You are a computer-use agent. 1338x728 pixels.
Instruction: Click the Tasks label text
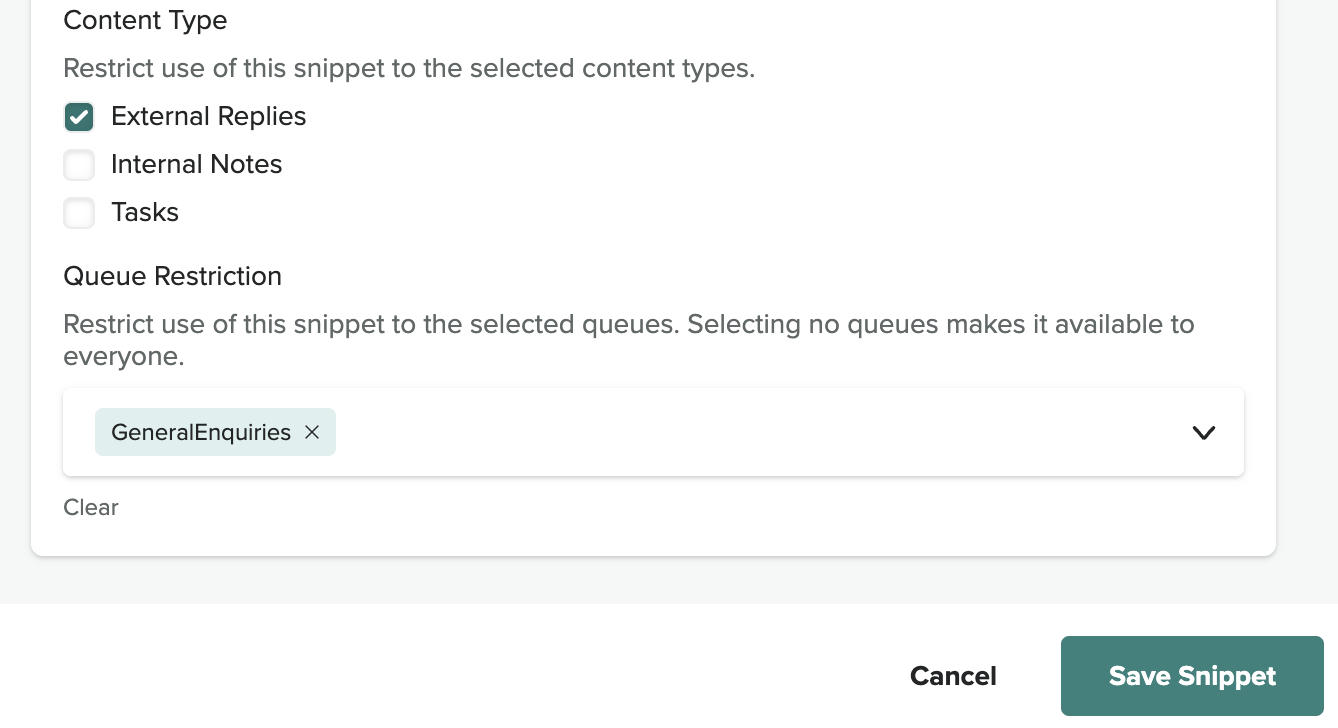(145, 213)
